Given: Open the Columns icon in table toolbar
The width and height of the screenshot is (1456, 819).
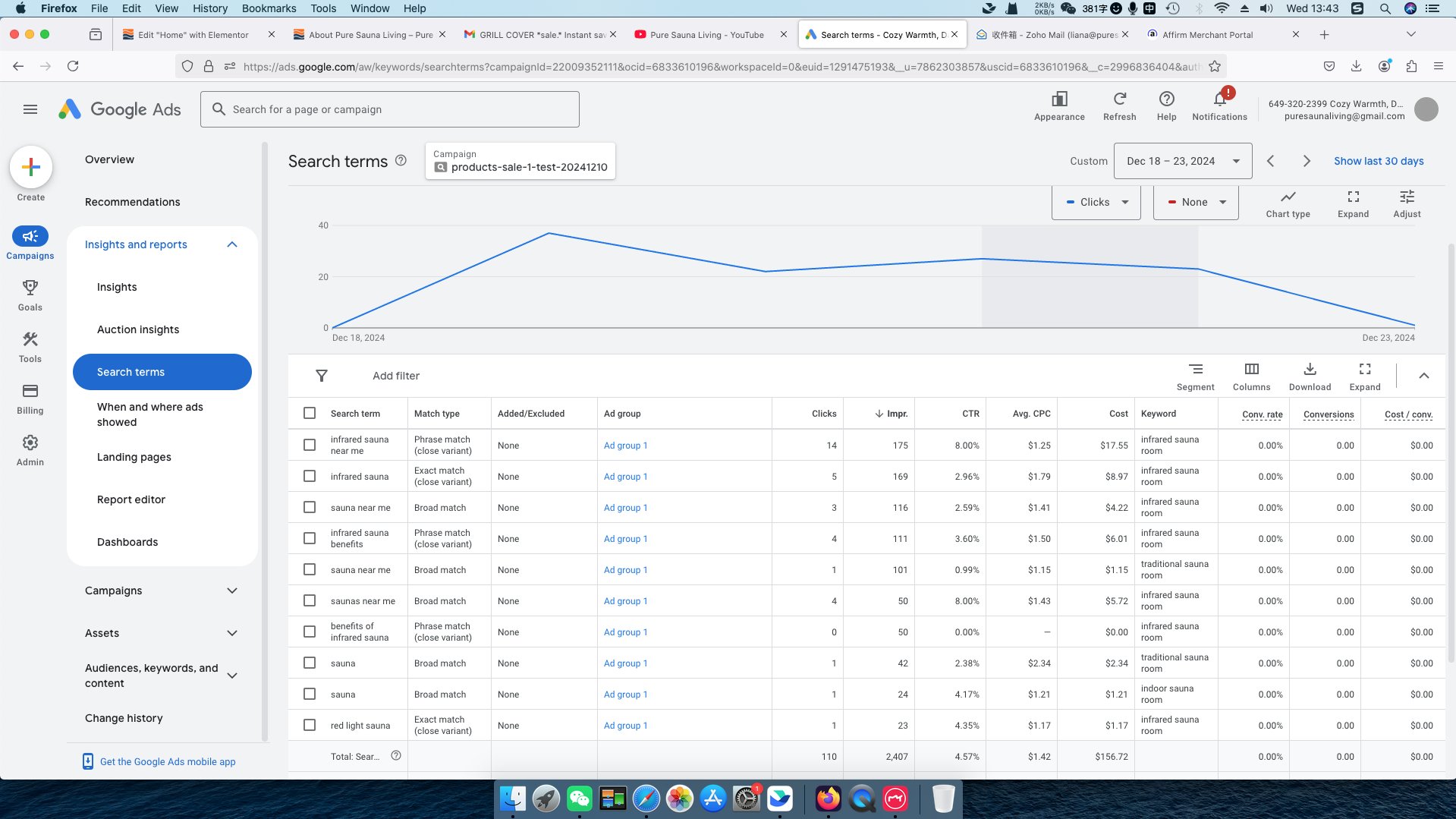Looking at the screenshot, I should point(1251,370).
